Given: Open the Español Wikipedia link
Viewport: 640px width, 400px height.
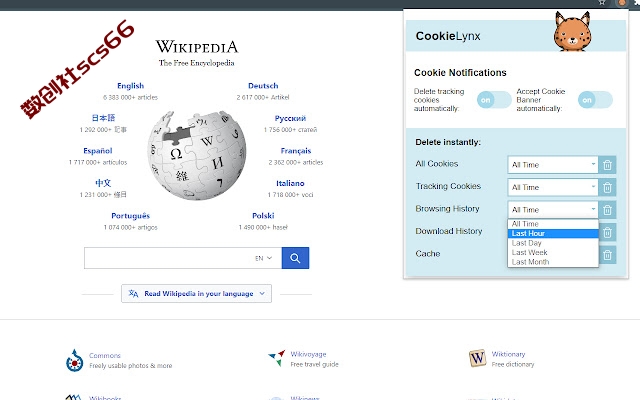Looking at the screenshot, I should tap(98, 151).
